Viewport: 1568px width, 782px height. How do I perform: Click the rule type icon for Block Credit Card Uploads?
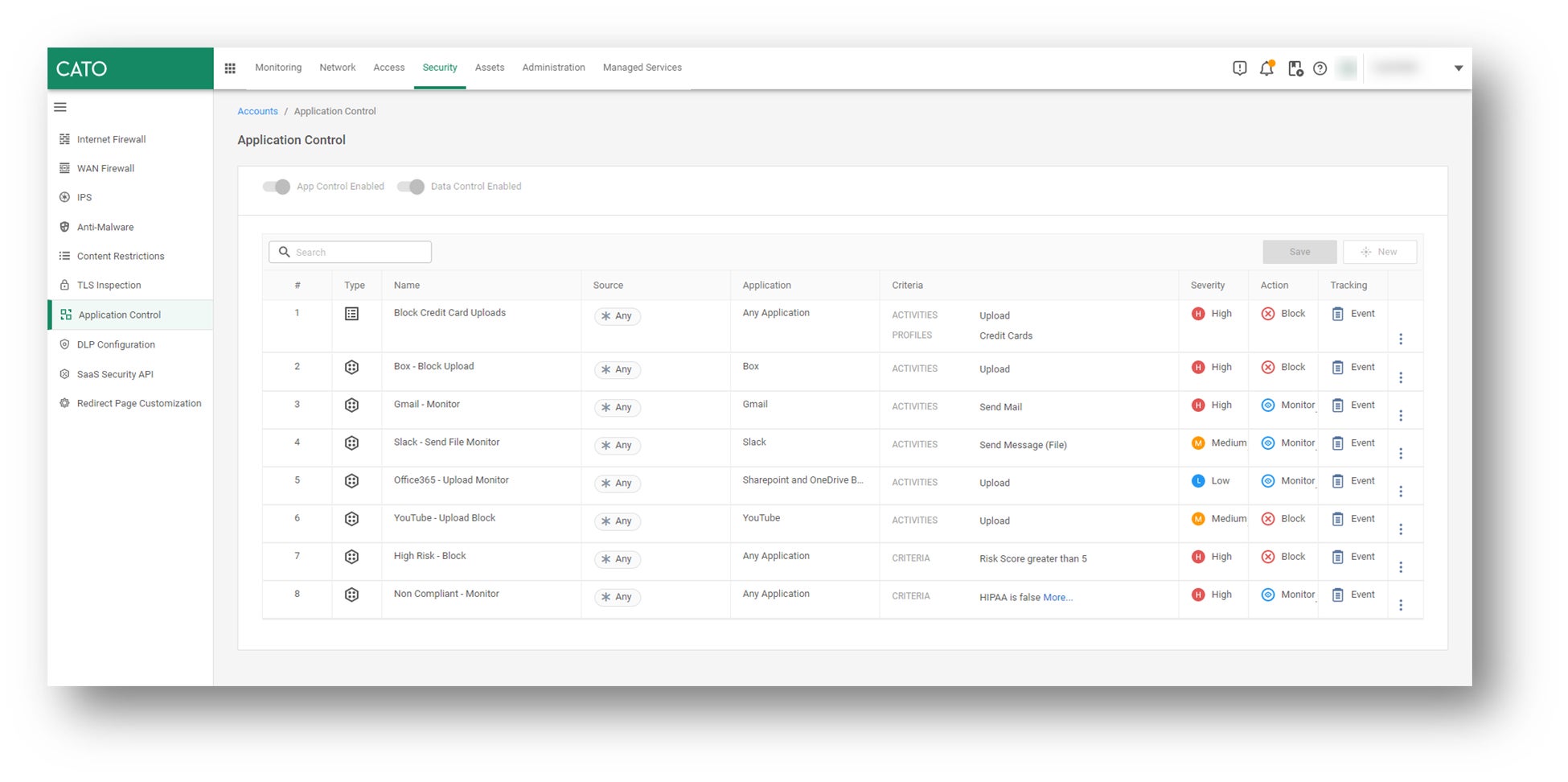pyautogui.click(x=352, y=314)
